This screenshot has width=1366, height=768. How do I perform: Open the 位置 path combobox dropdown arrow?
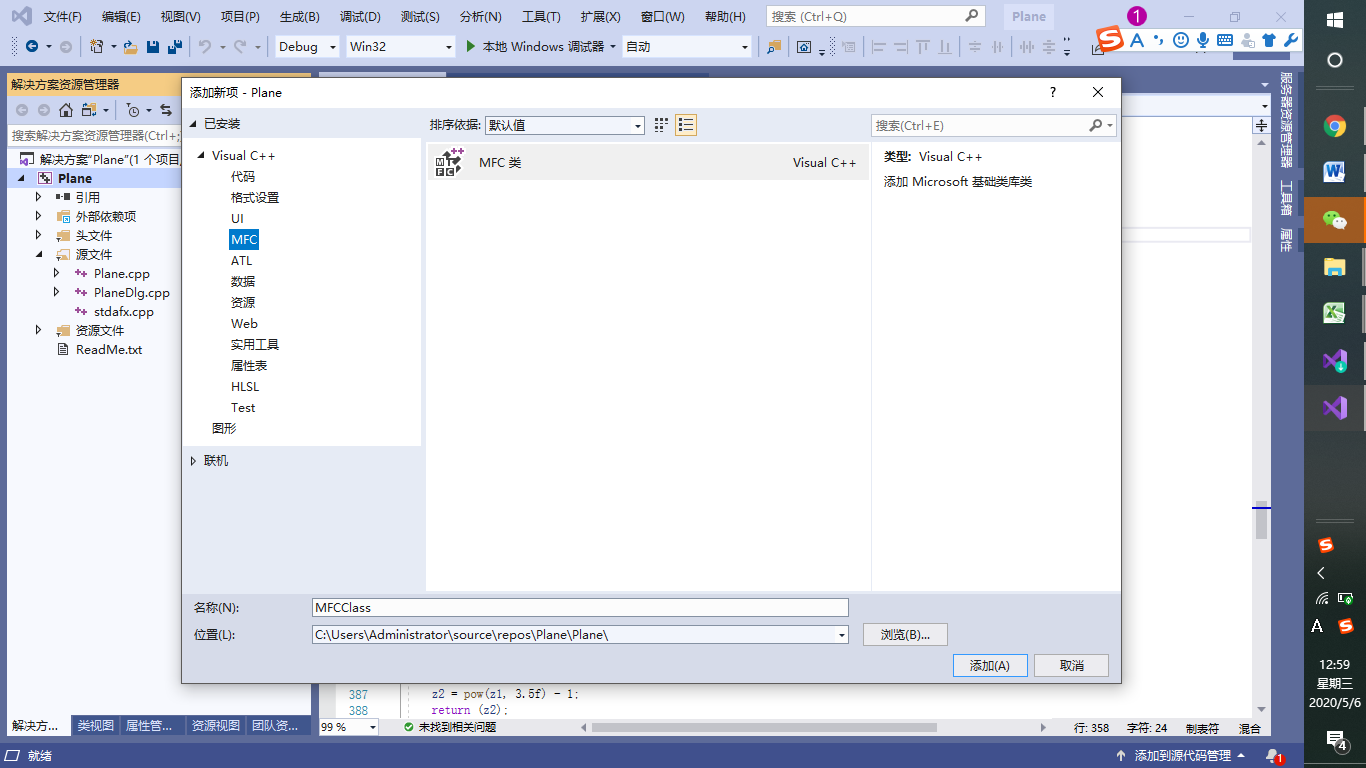point(841,635)
